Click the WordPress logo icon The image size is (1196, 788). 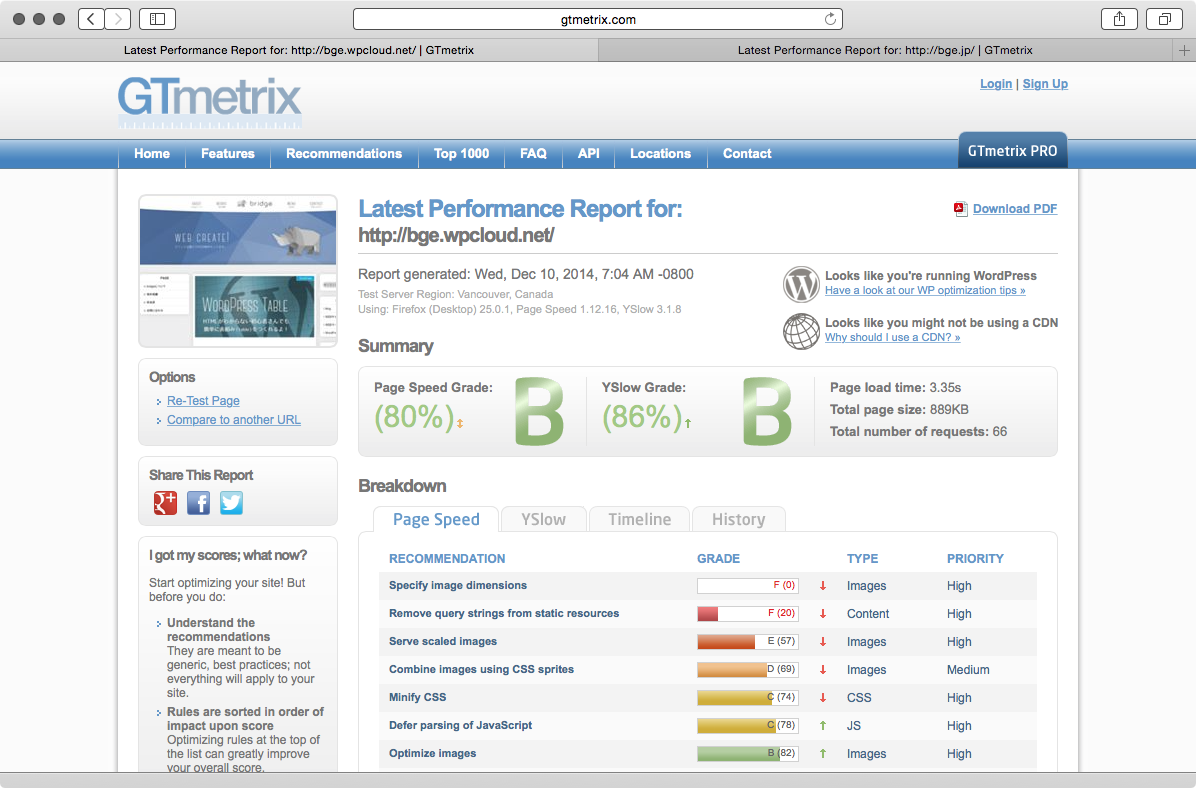coord(801,283)
